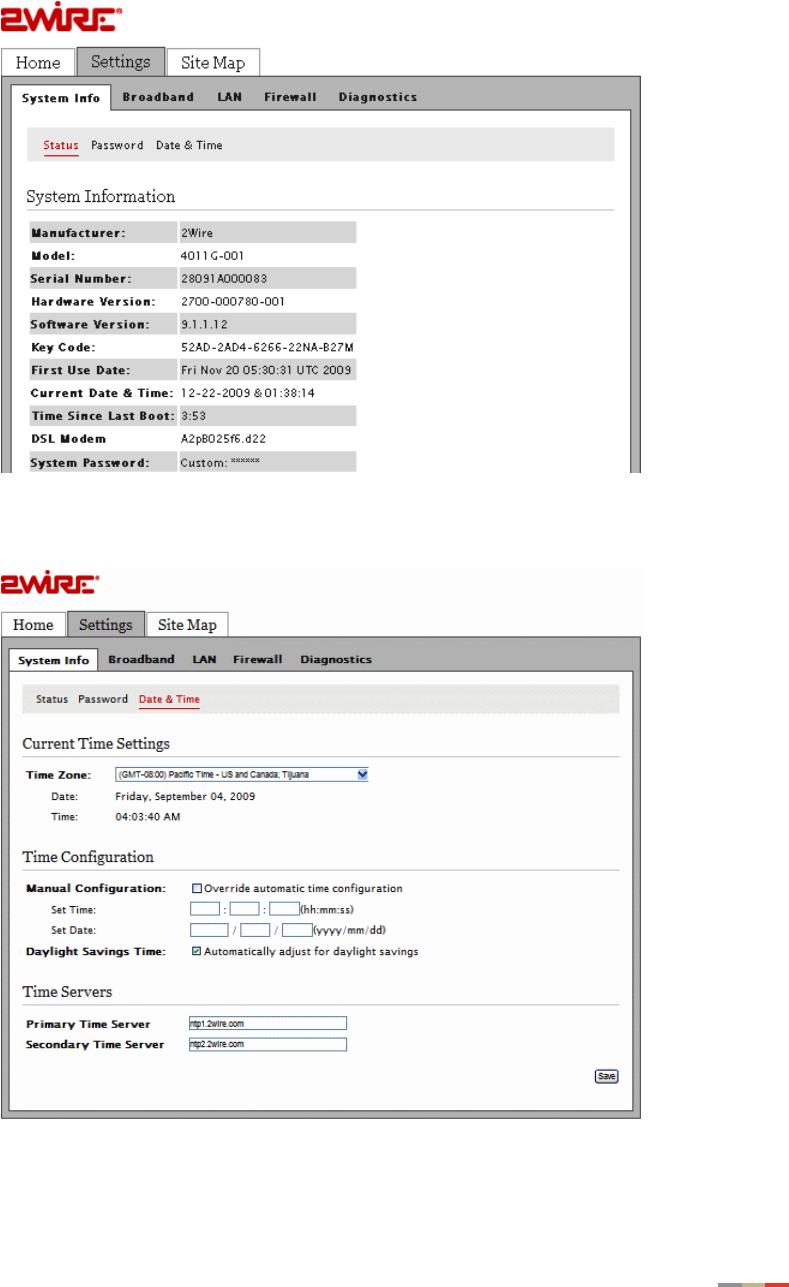Open Firewall tab on the System Information page
Viewport: 789px width, 1287px height.
point(290,97)
